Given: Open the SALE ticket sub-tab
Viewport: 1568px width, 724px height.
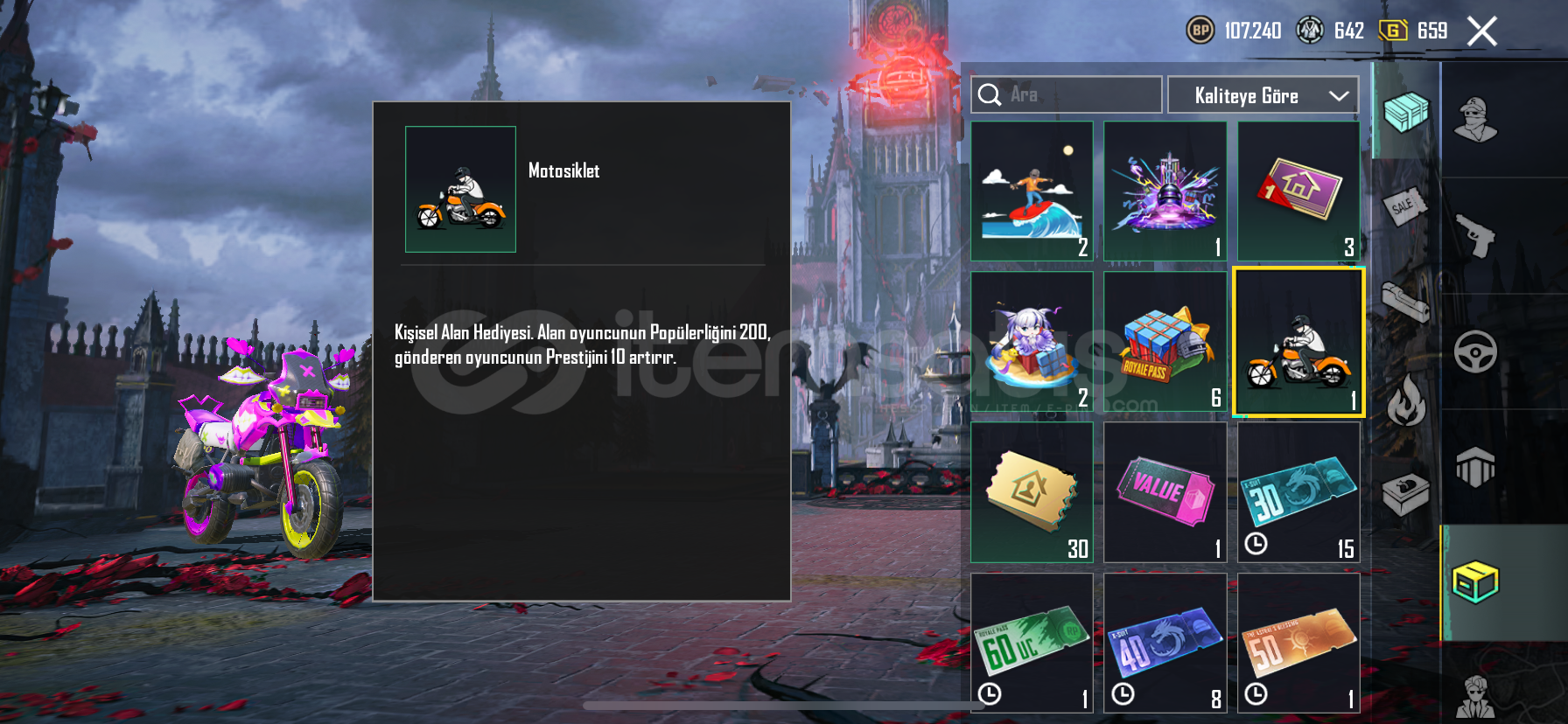Looking at the screenshot, I should pos(1404,206).
